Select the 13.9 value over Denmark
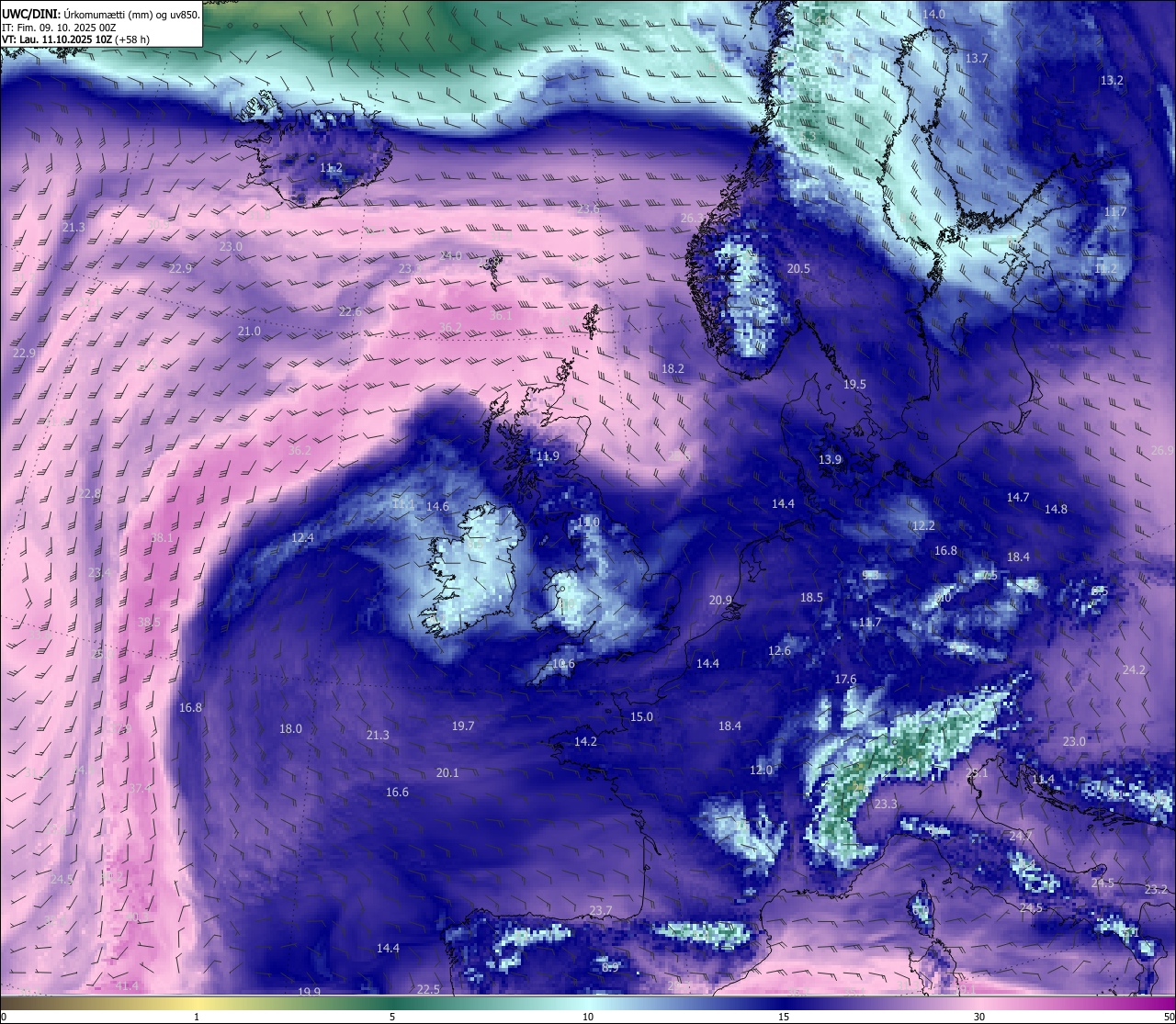 coord(830,459)
